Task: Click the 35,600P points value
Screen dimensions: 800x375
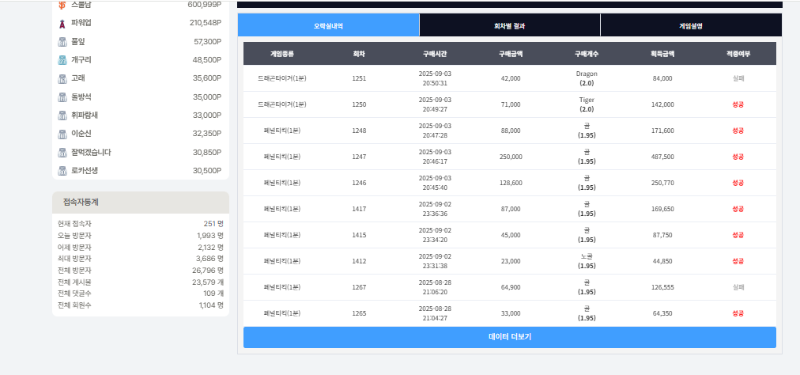Action: coord(207,79)
